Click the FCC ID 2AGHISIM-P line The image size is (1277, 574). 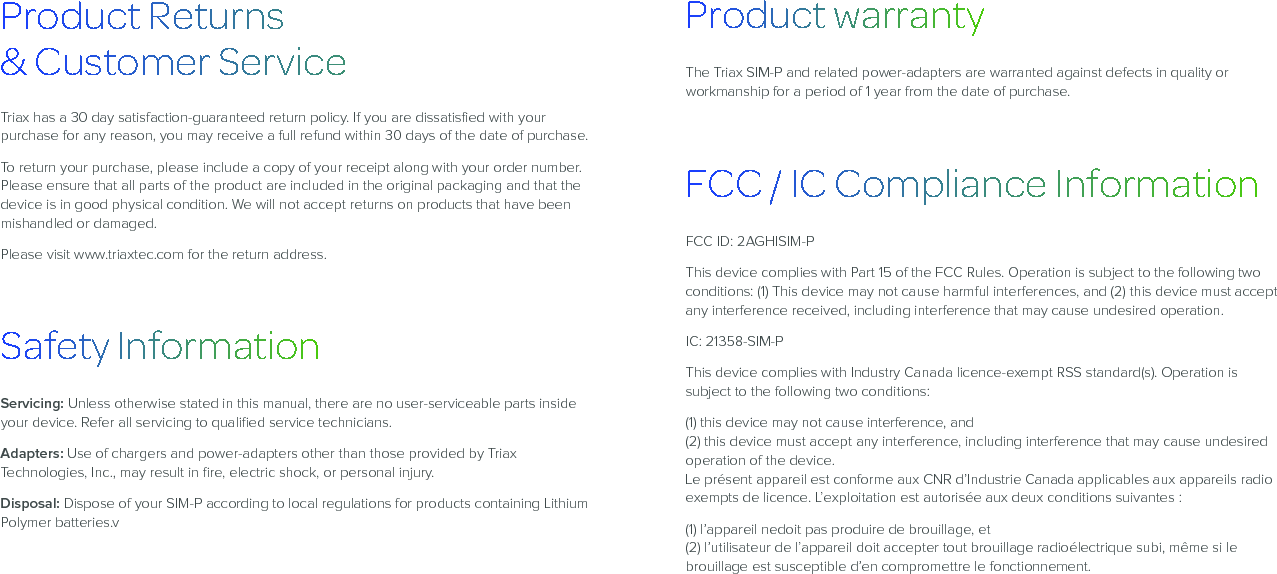(749, 242)
